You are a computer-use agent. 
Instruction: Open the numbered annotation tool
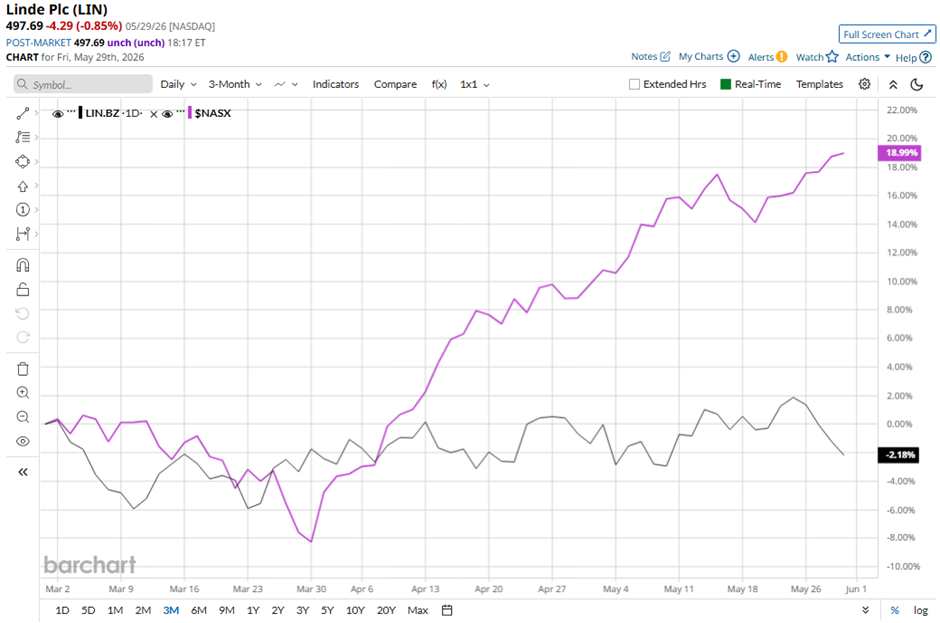(x=23, y=210)
